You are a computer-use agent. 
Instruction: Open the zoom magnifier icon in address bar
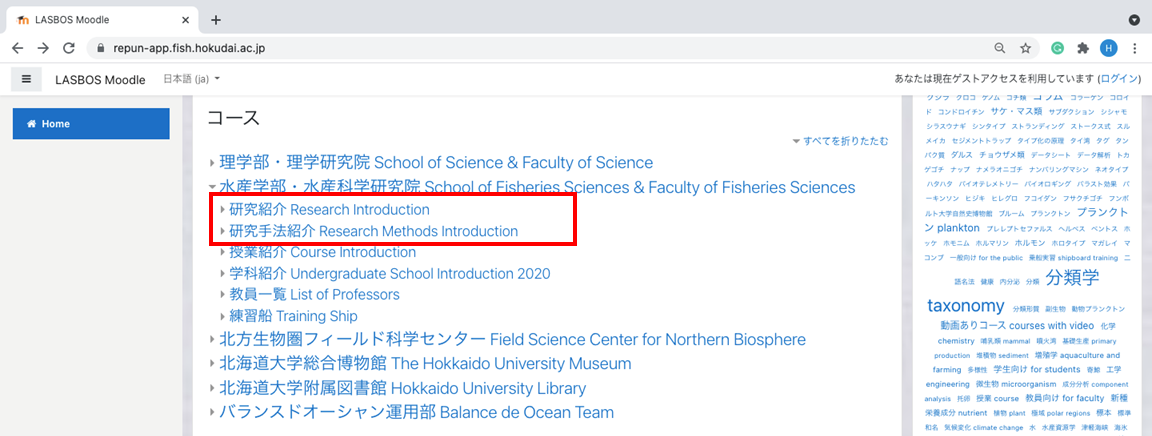click(1000, 48)
